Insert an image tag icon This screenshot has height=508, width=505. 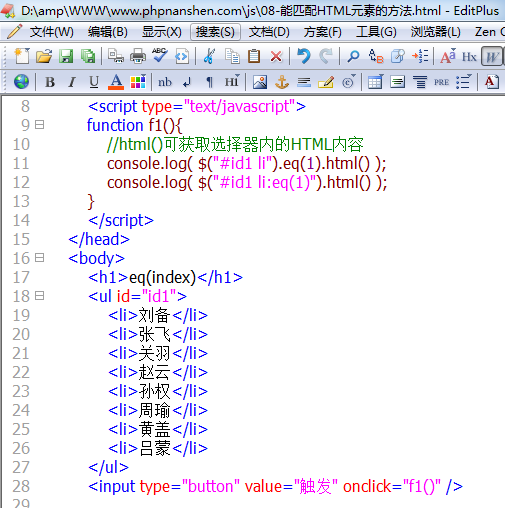tap(260, 82)
